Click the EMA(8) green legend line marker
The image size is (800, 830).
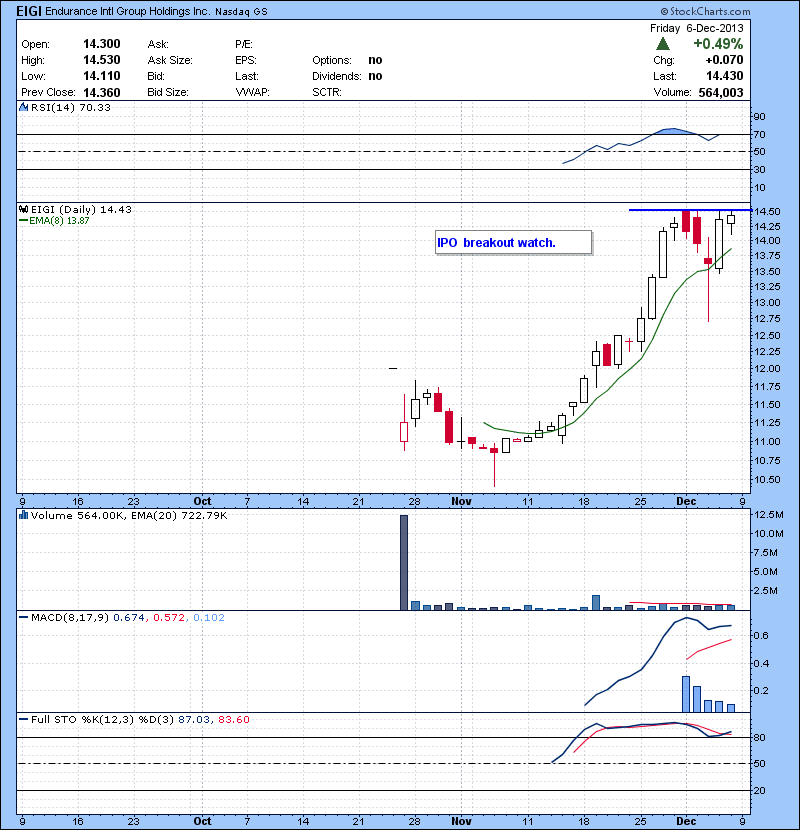point(23,220)
